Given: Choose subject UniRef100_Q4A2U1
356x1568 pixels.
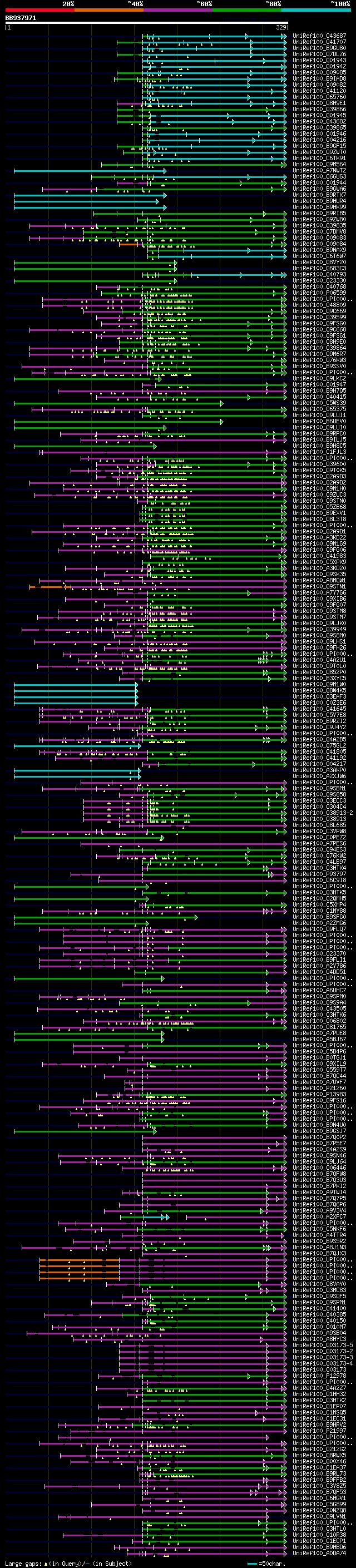Looking at the screenshot, I should [319, 659].
